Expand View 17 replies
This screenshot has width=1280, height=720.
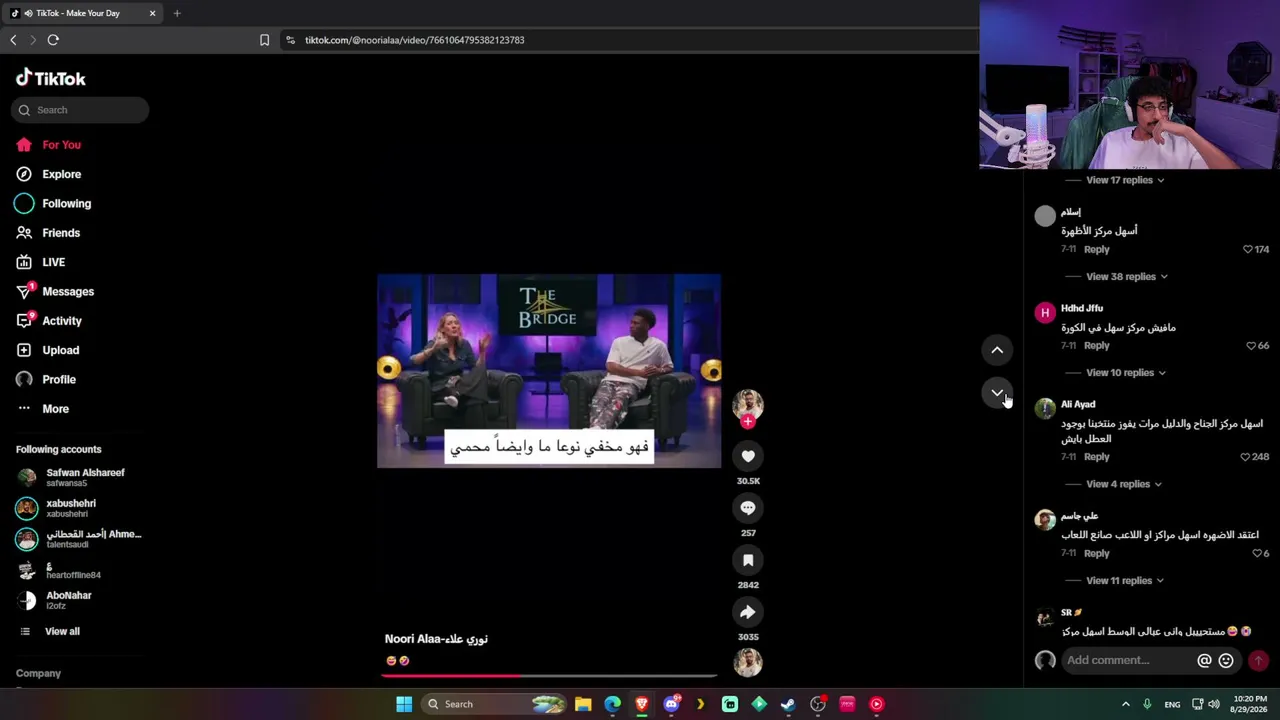[1125, 180]
